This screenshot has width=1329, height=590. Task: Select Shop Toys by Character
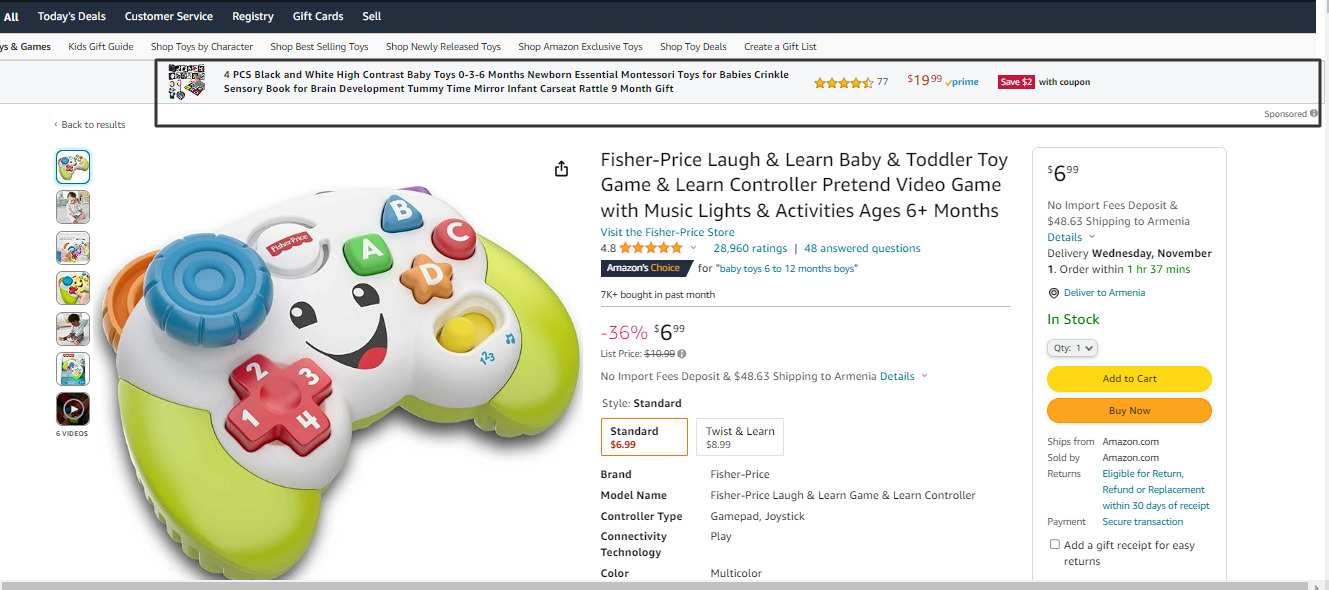click(x=201, y=46)
